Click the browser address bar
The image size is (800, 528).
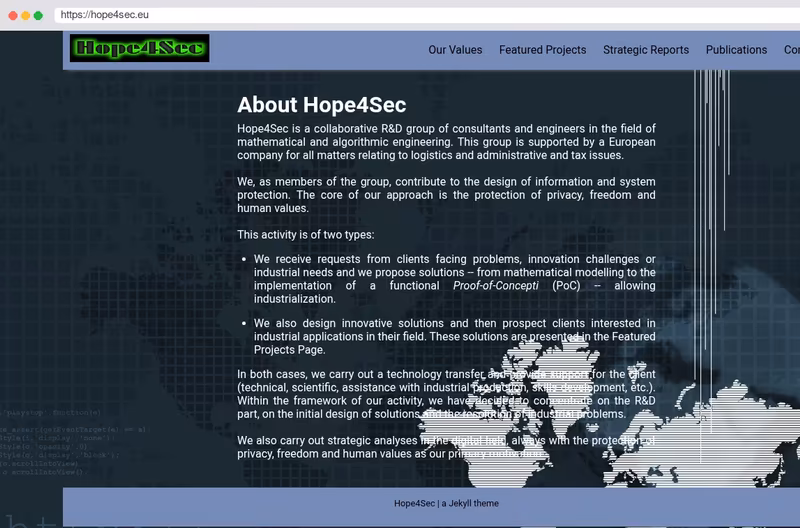click(427, 15)
